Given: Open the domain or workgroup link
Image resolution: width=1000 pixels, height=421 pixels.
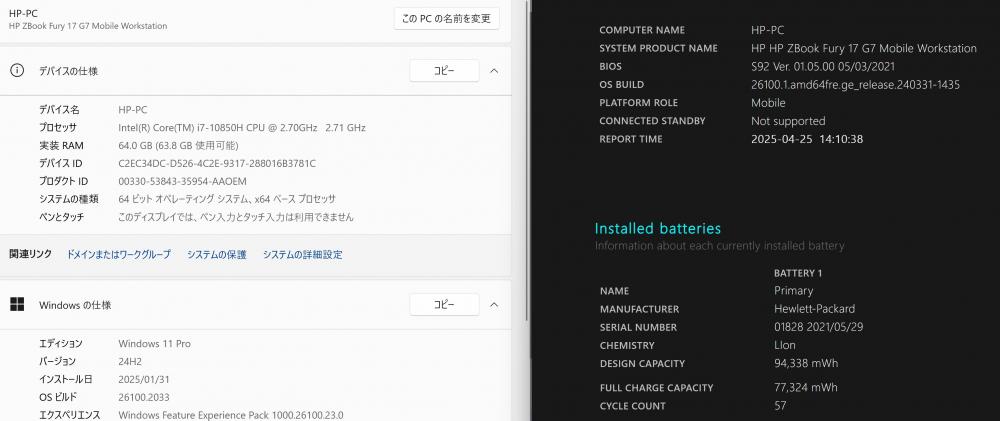Looking at the screenshot, I should click(119, 255).
